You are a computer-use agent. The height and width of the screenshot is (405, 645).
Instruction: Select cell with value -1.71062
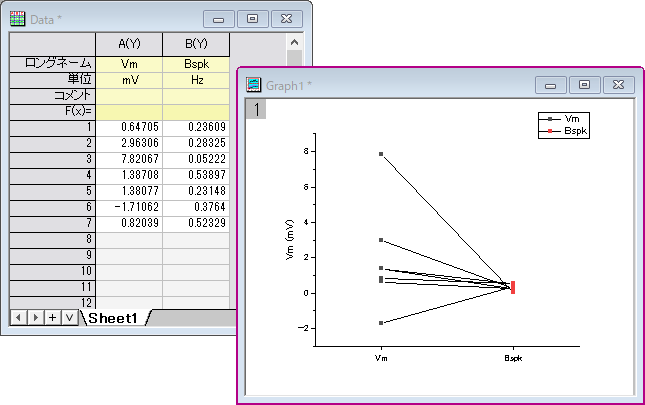point(129,208)
